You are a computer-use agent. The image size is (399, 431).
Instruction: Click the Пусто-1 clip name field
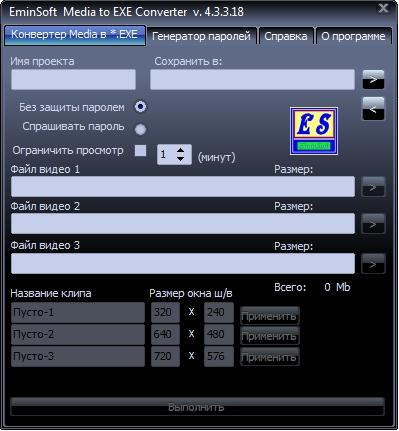pyautogui.click(x=78, y=313)
